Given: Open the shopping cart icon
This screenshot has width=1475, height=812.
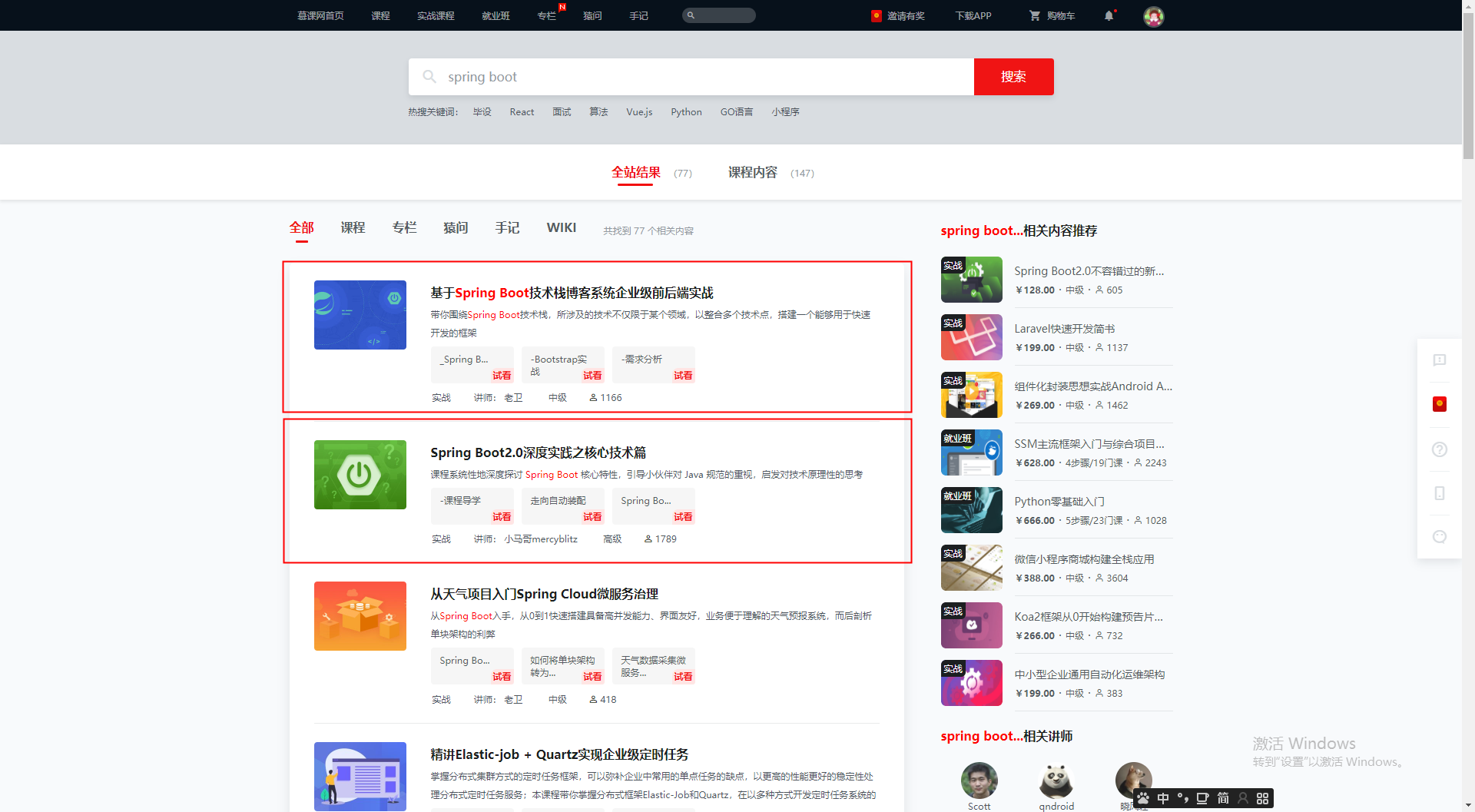Looking at the screenshot, I should coord(1035,15).
